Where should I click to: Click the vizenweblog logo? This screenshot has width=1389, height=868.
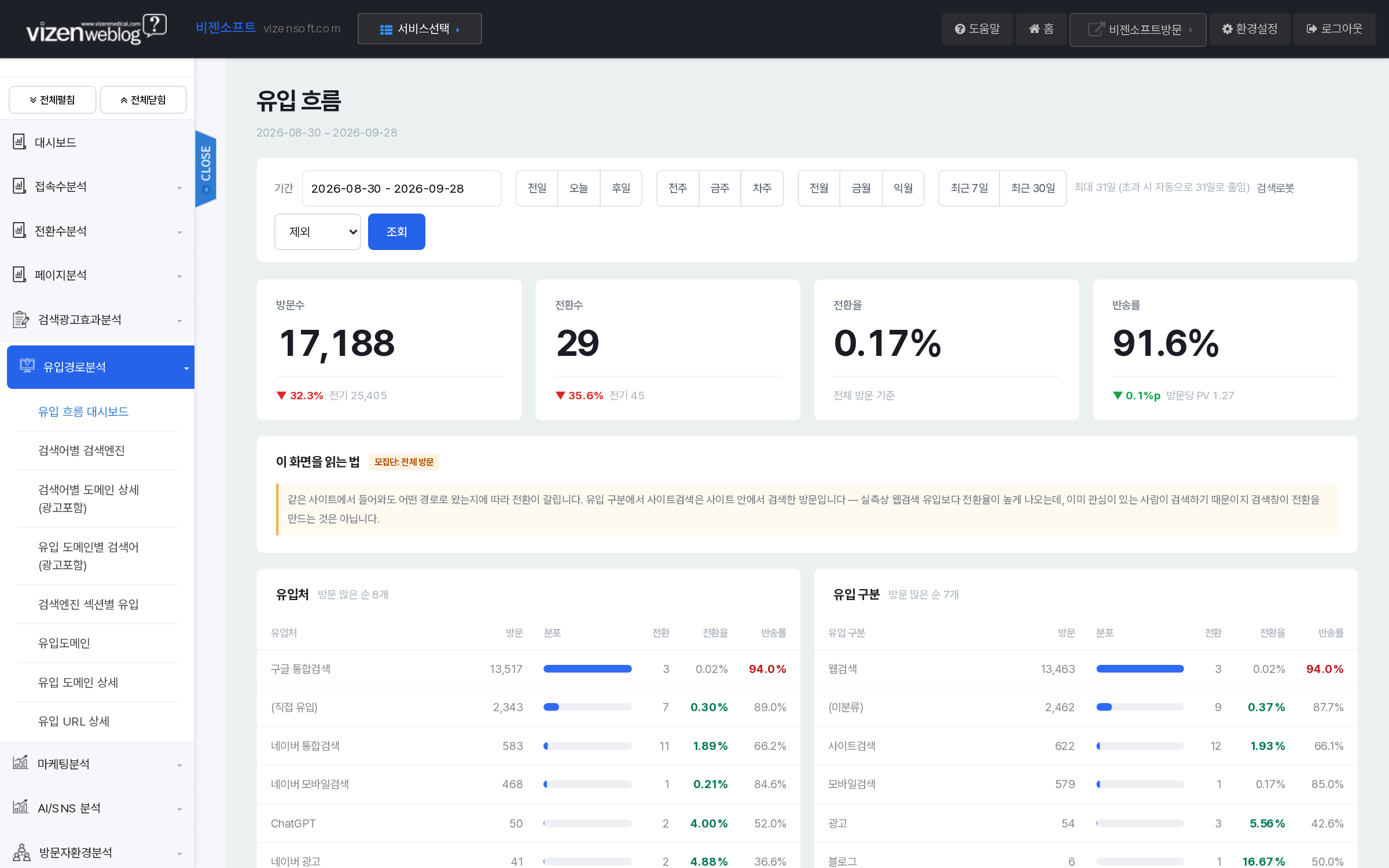click(x=96, y=29)
